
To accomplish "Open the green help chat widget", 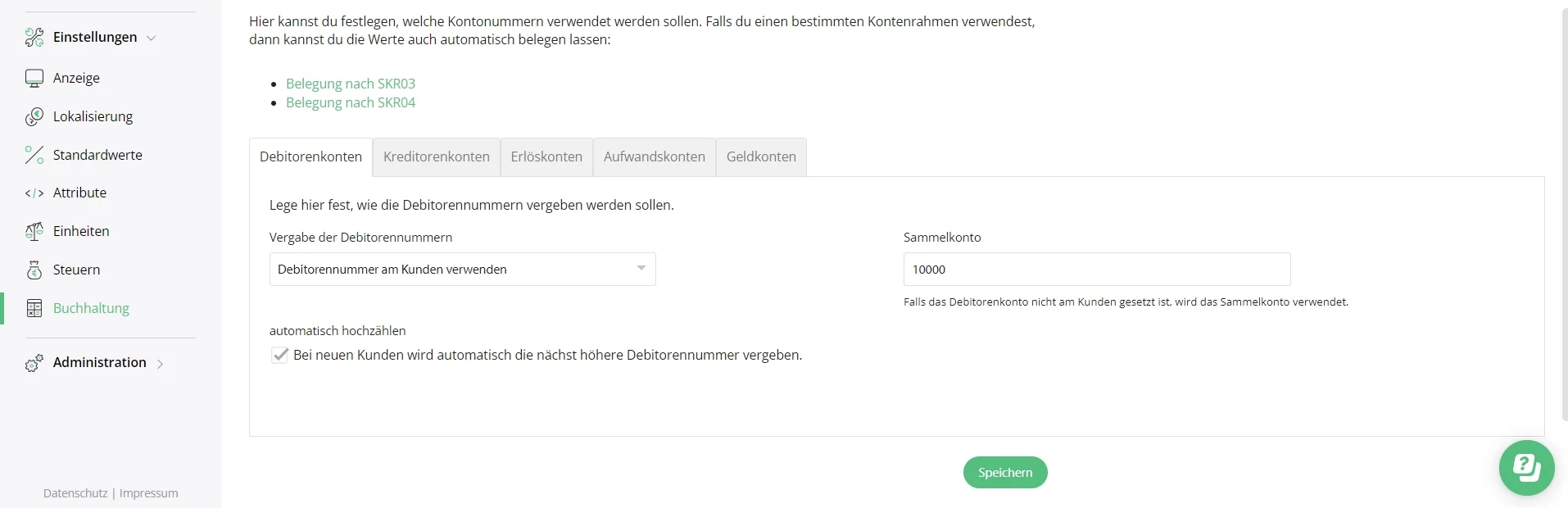I will pyautogui.click(x=1526, y=468).
